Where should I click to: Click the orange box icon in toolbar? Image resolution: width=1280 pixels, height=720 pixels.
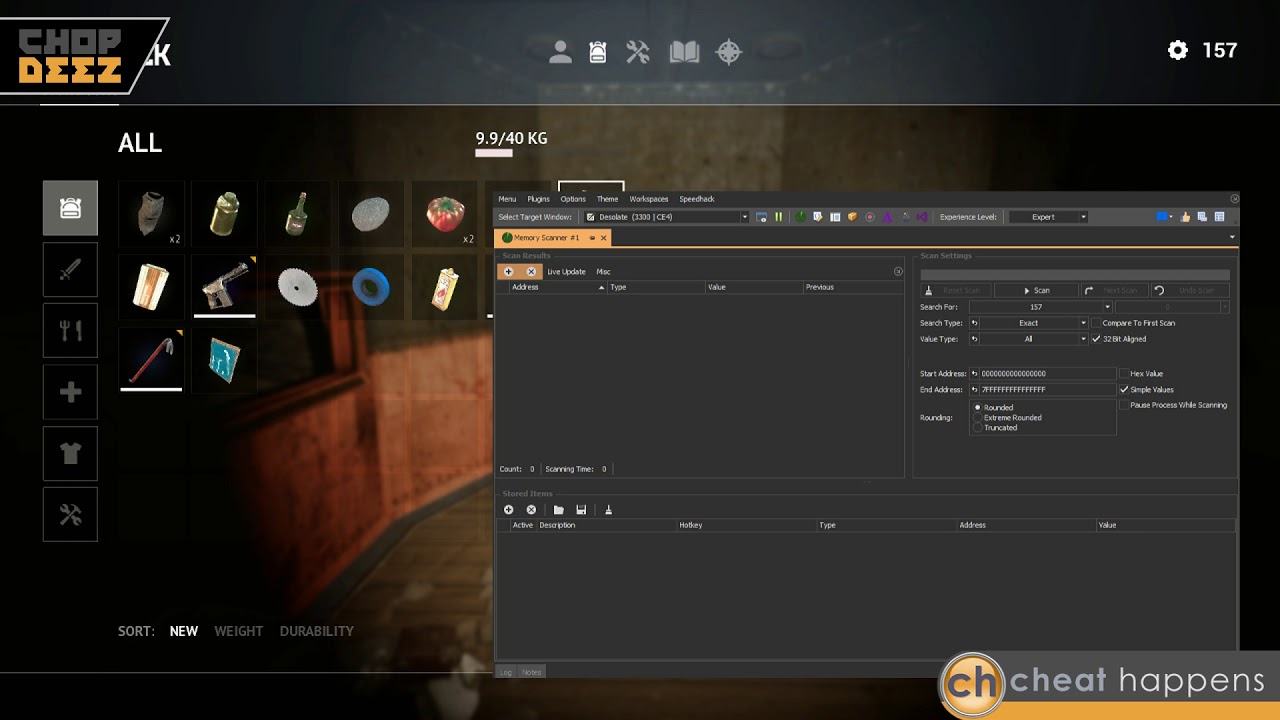[x=852, y=217]
